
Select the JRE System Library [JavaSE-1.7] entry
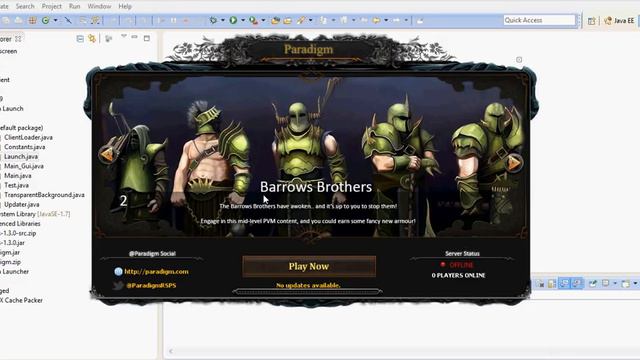click(x=35, y=214)
